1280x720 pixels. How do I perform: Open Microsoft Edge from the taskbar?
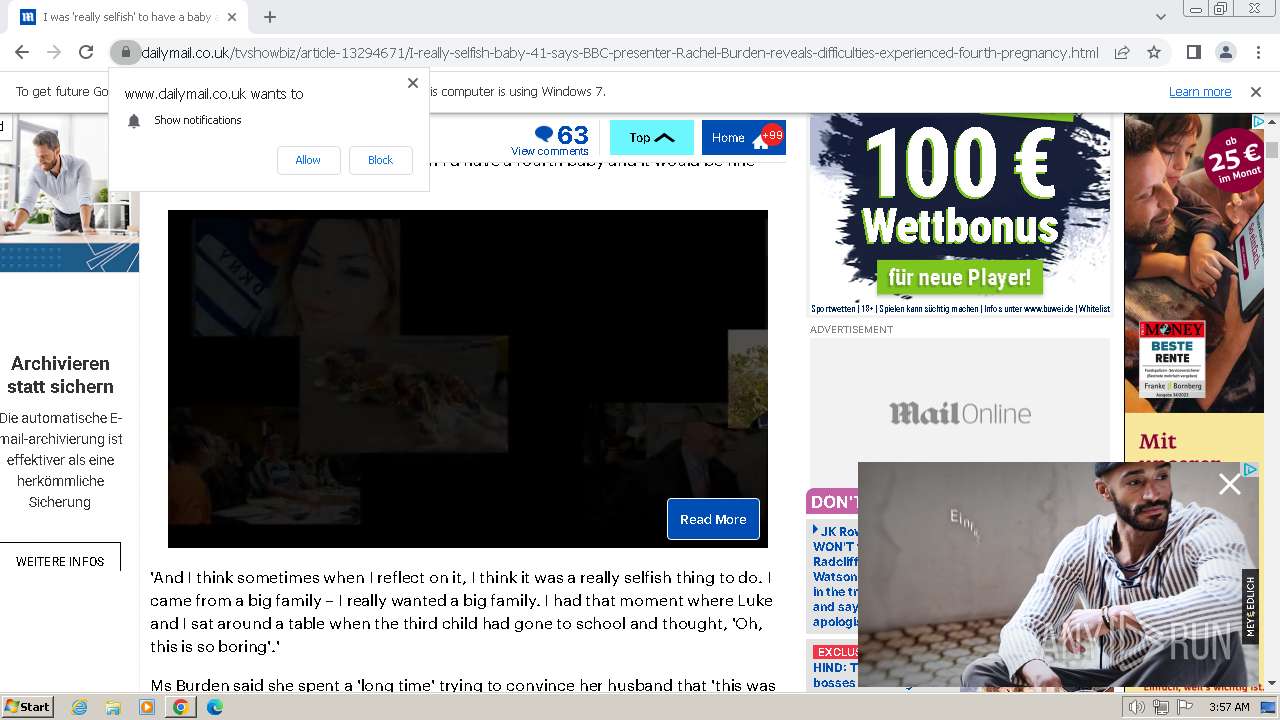[x=215, y=707]
